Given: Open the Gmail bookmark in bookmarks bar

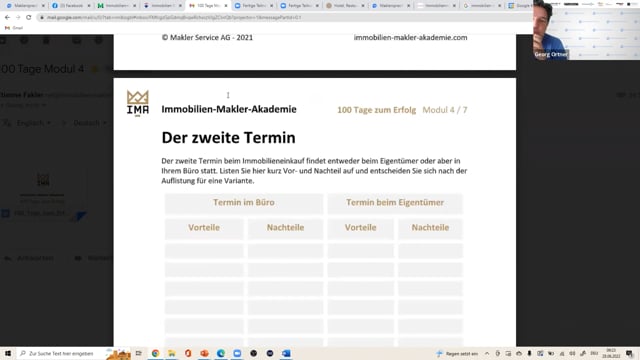Looking at the screenshot, I should pos(14,28).
